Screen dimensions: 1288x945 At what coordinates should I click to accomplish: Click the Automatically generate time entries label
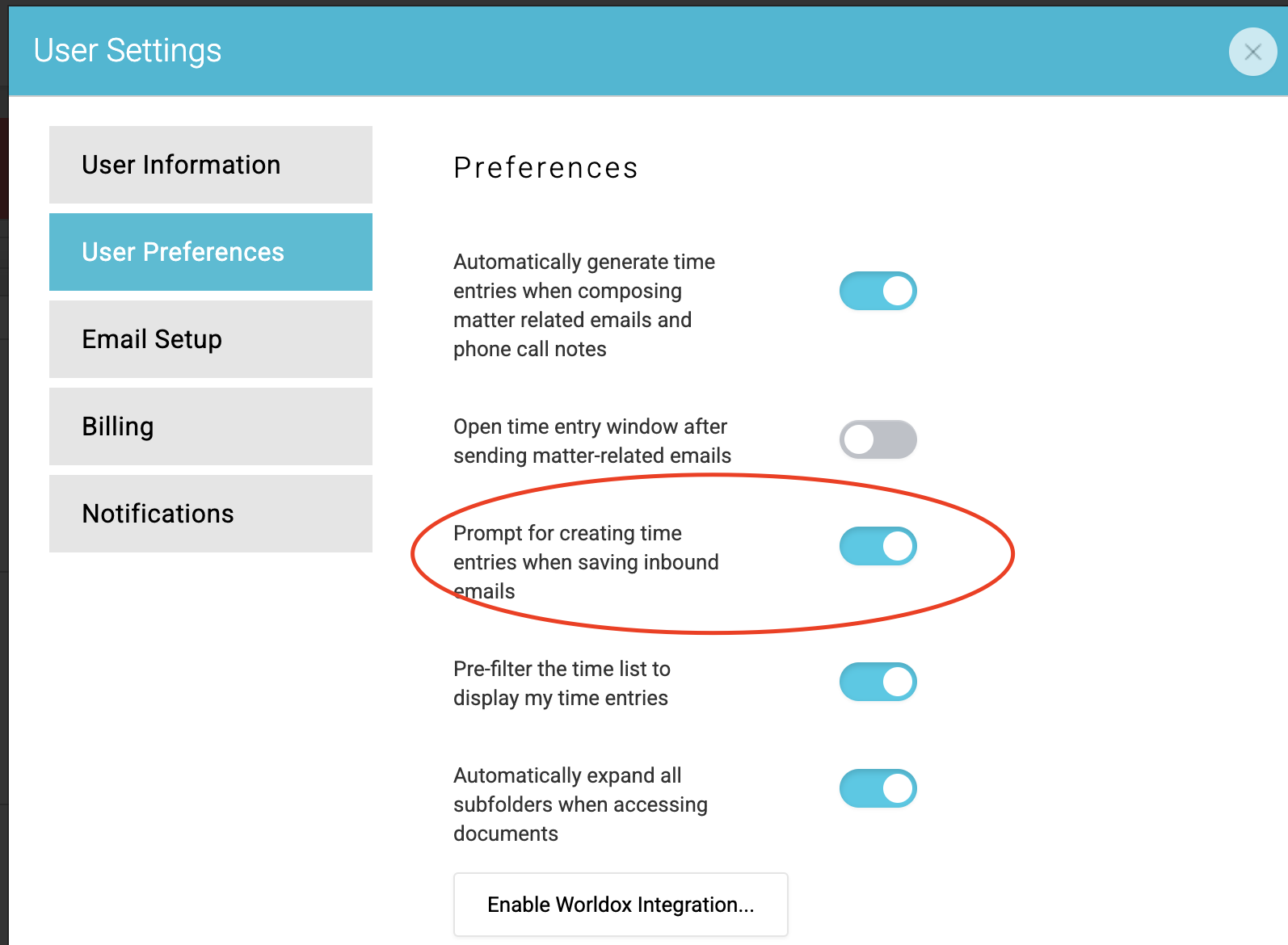click(x=584, y=305)
